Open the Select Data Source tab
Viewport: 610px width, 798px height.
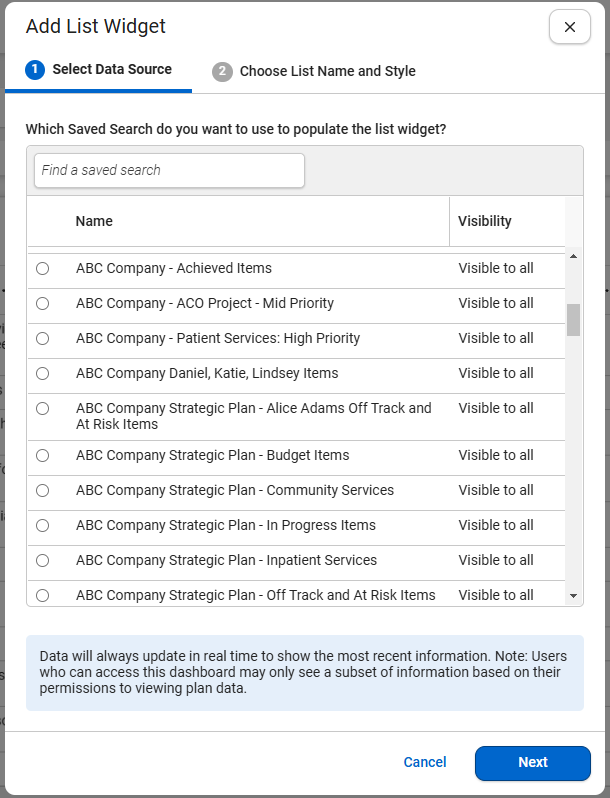tap(99, 70)
